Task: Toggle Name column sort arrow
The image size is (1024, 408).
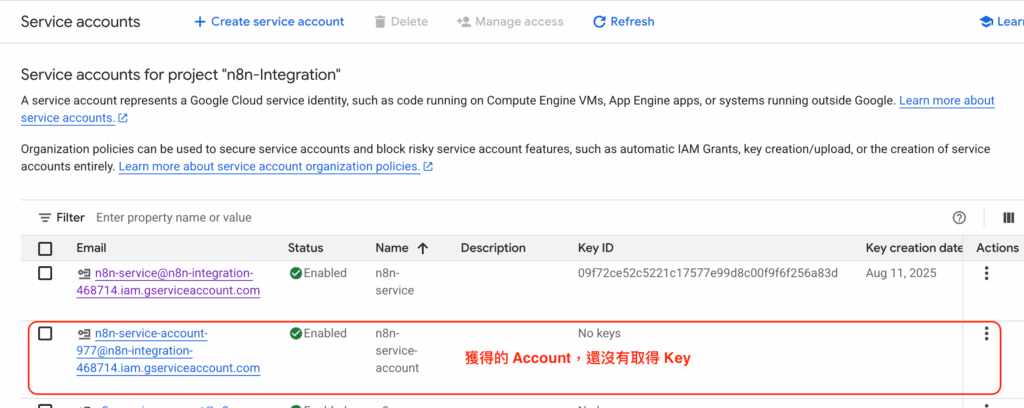Action: [423, 248]
